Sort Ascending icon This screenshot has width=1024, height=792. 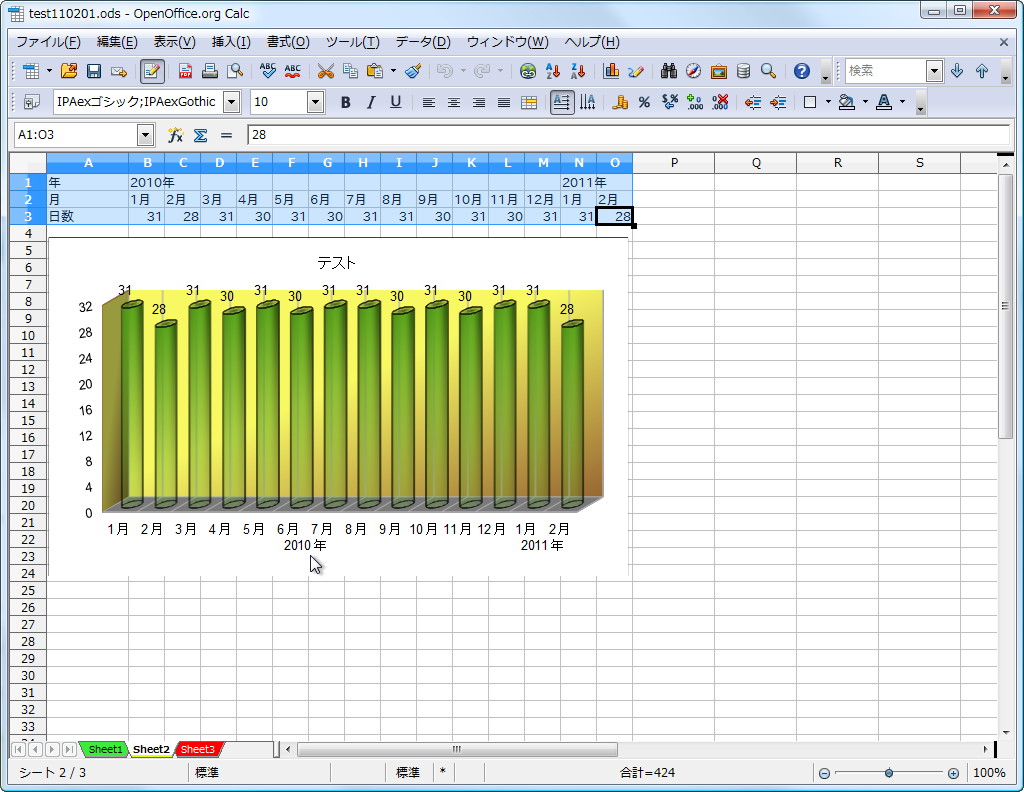click(x=553, y=71)
